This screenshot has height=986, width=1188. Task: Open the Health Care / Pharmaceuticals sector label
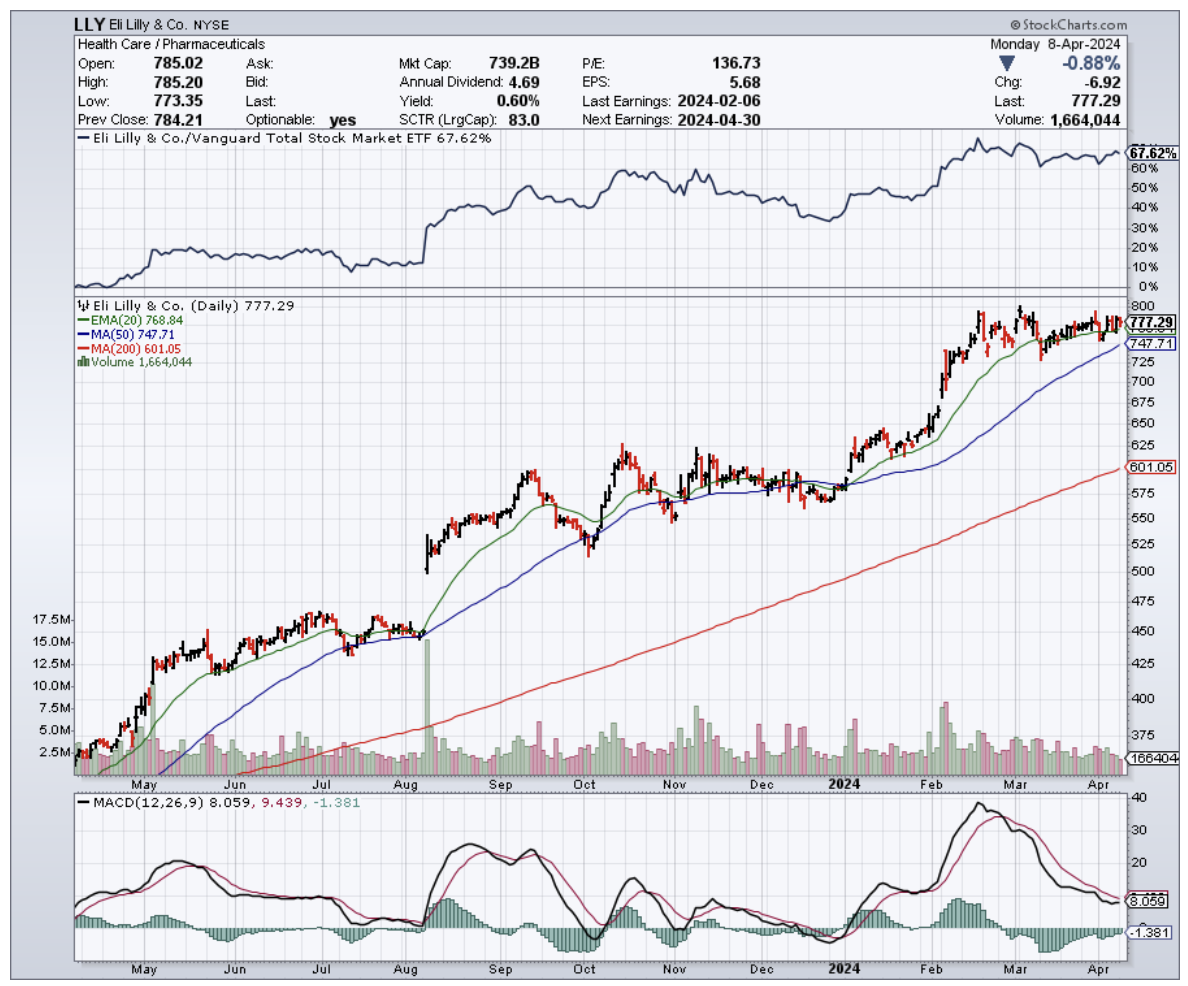click(x=171, y=44)
